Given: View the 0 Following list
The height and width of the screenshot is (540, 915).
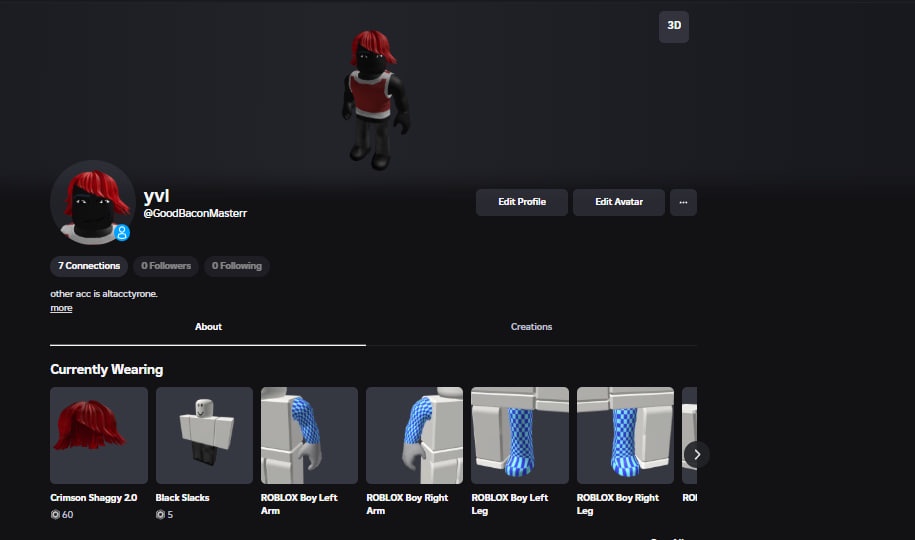Looking at the screenshot, I should (x=236, y=266).
